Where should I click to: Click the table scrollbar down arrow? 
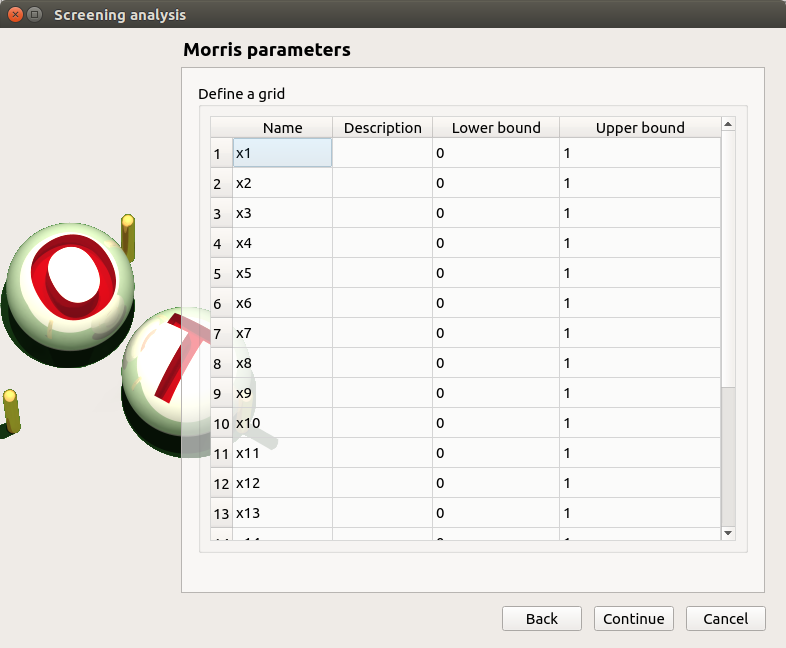pyautogui.click(x=728, y=534)
